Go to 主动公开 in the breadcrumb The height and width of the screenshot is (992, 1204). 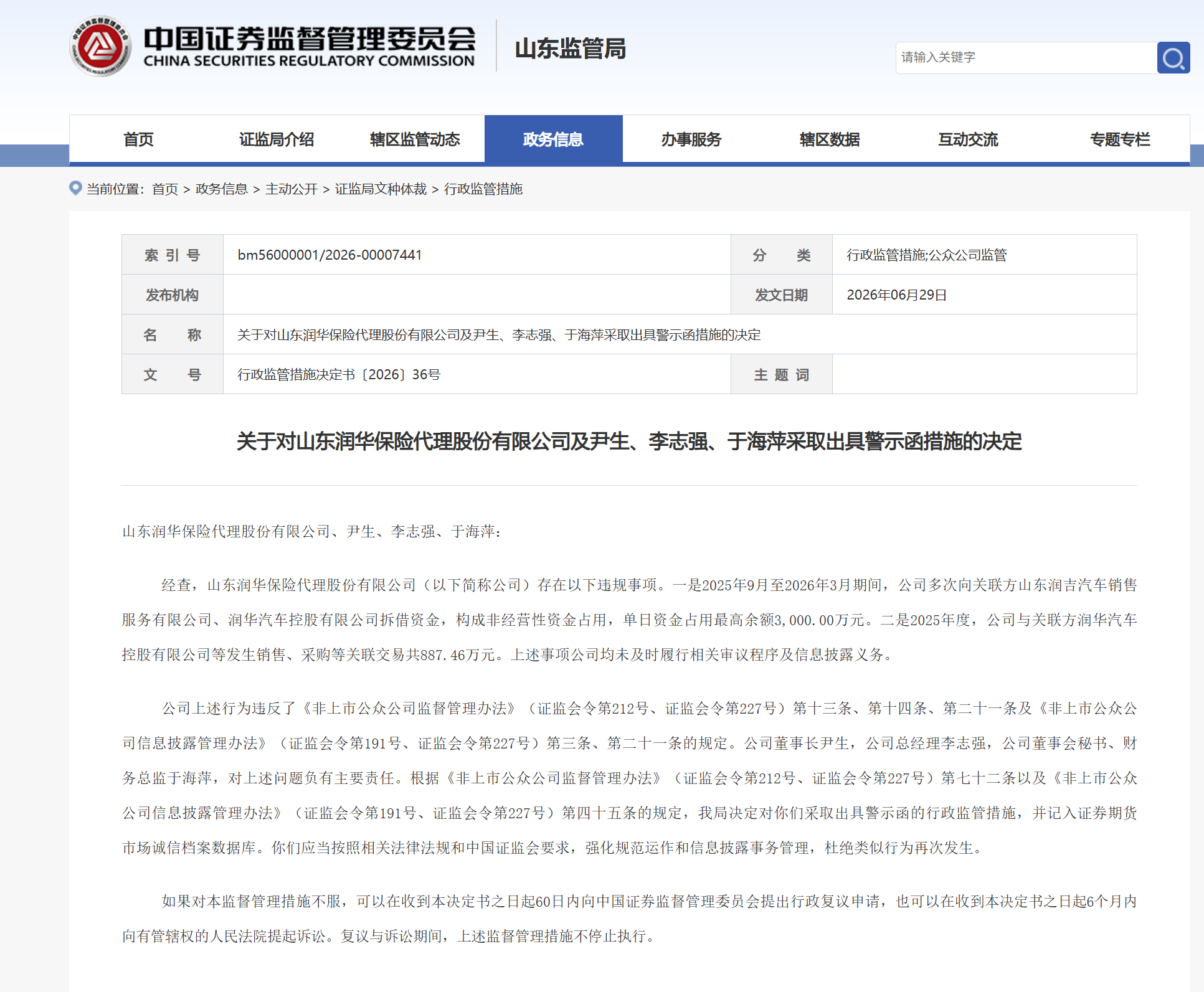click(292, 189)
